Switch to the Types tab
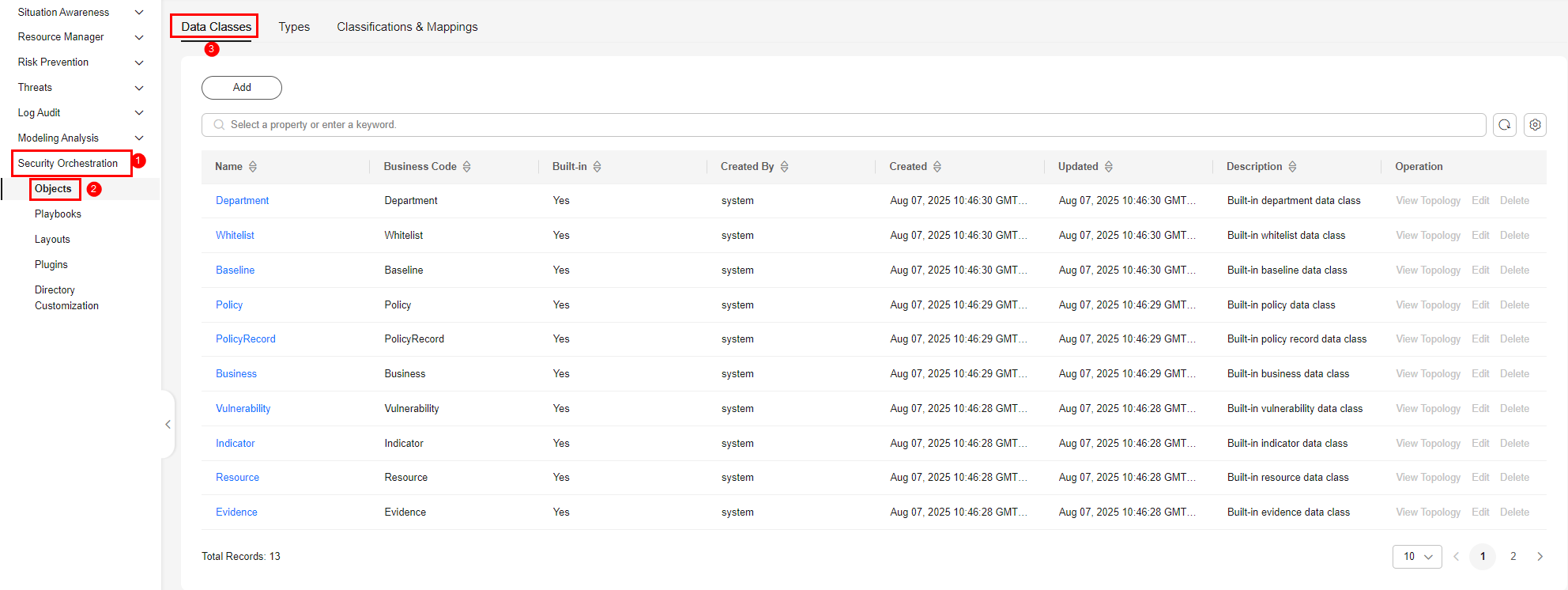 [294, 27]
